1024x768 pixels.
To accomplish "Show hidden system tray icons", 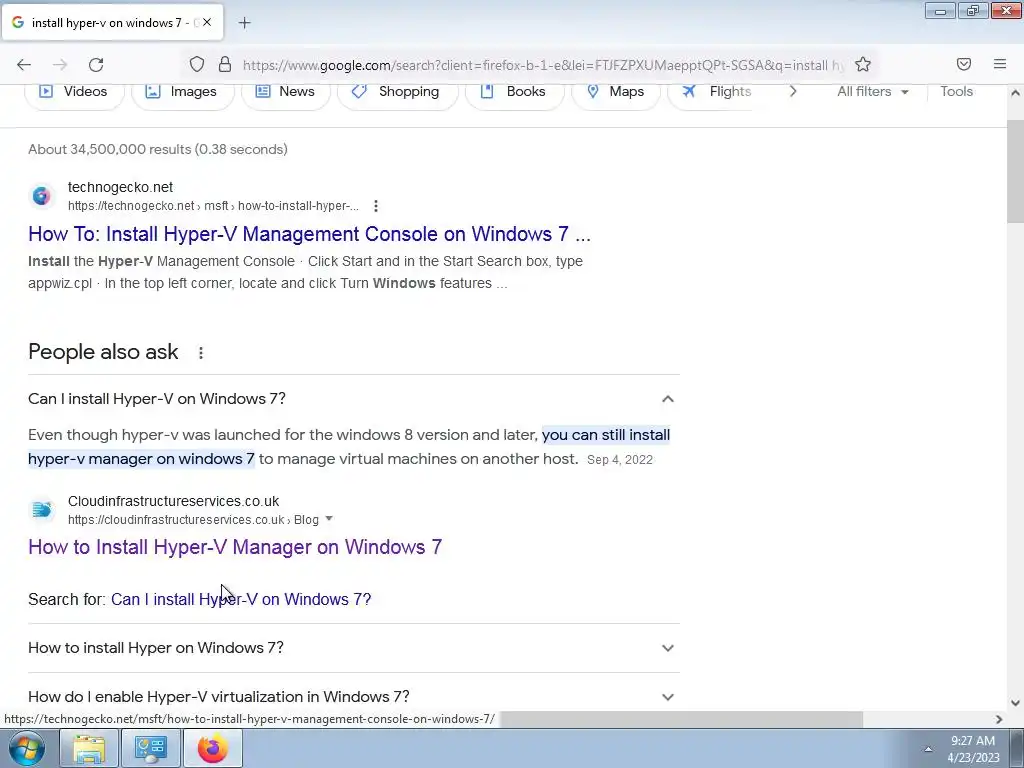I will (928, 749).
